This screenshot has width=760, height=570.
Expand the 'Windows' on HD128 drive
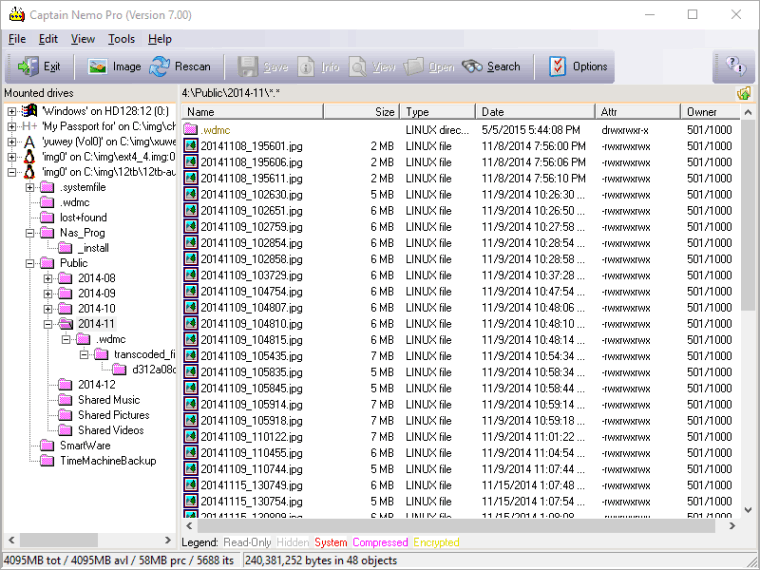(x=12, y=111)
